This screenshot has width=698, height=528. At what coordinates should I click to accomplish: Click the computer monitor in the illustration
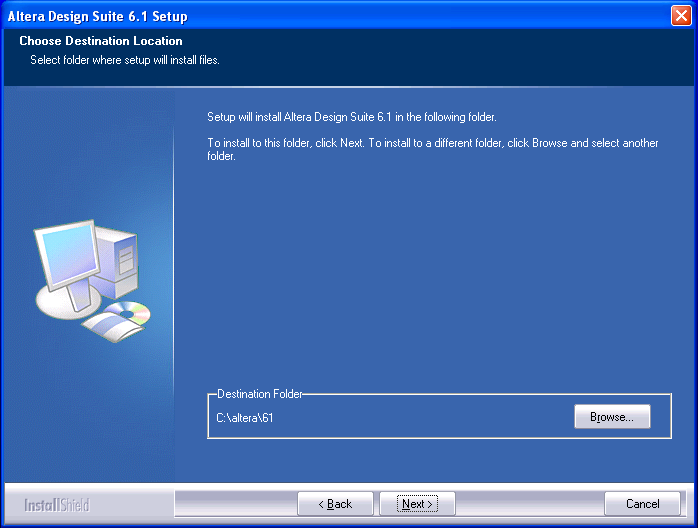[x=68, y=258]
